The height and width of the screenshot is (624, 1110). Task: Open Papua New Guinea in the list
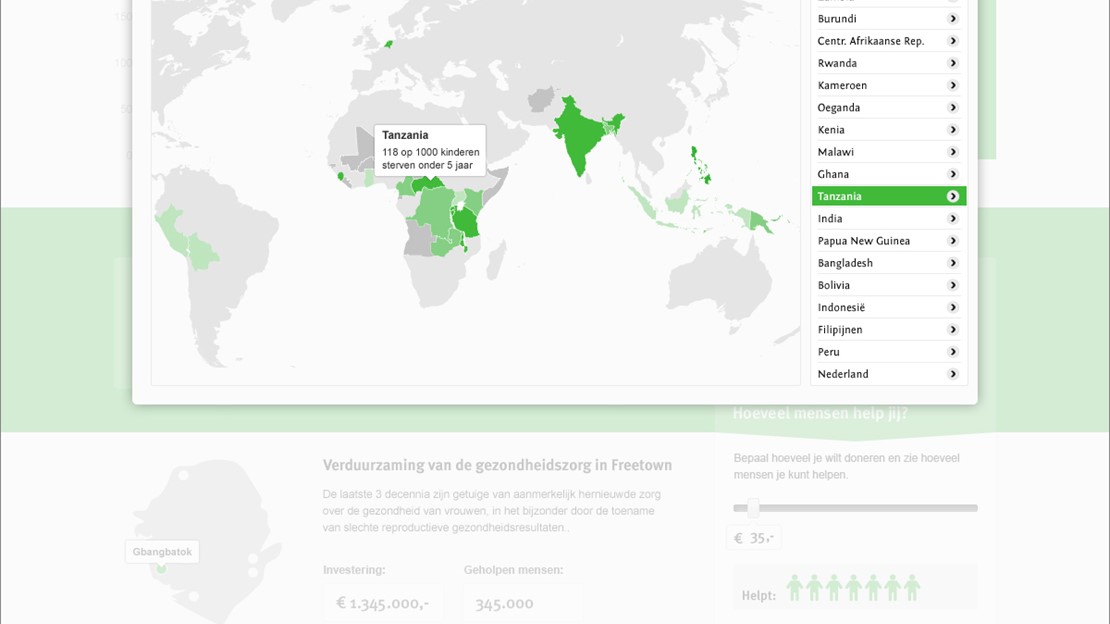pos(864,241)
